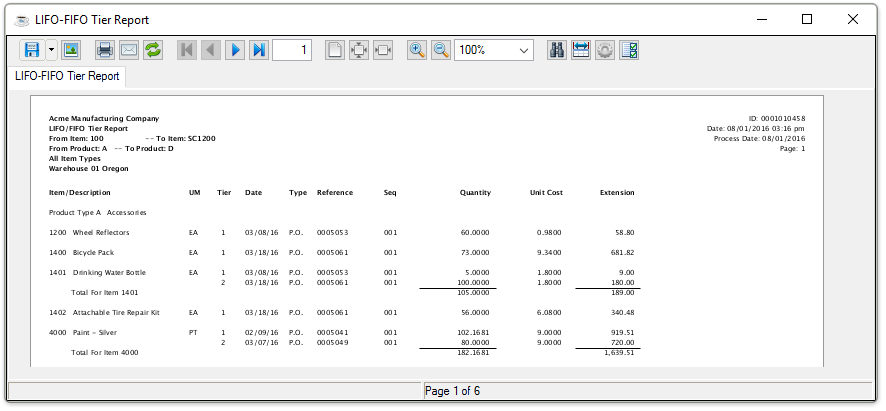Click the column width adjust icon
This screenshot has height=411, width=886.
(581, 50)
